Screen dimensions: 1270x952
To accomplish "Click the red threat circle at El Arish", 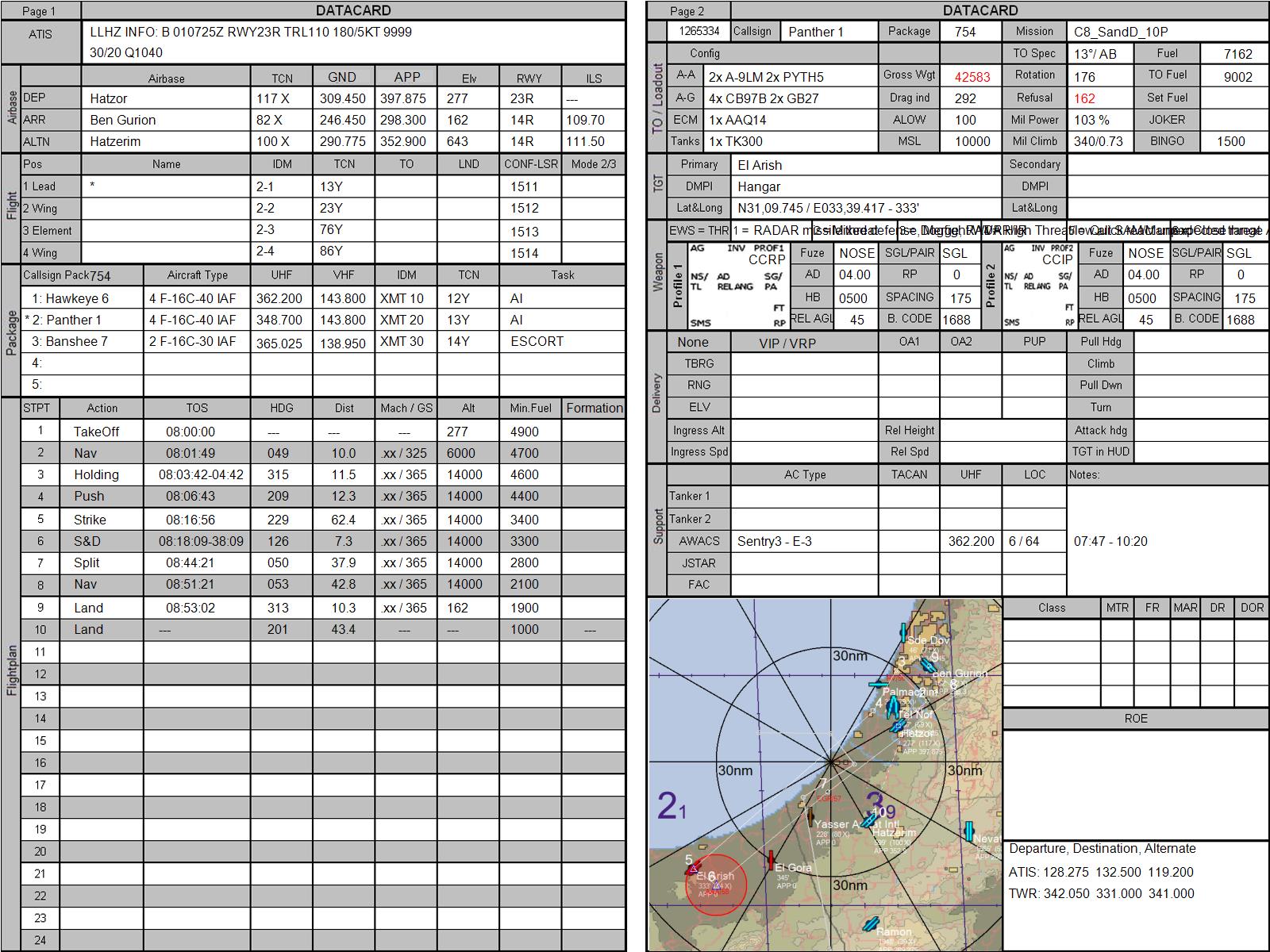I will click(x=716, y=885).
